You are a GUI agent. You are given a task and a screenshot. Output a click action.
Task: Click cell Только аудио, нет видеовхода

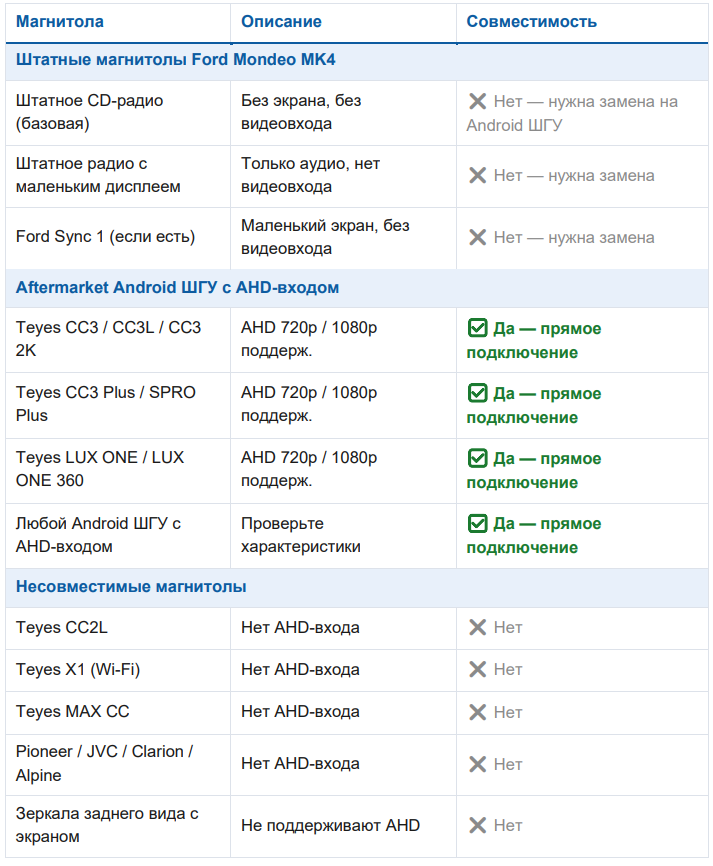343,176
